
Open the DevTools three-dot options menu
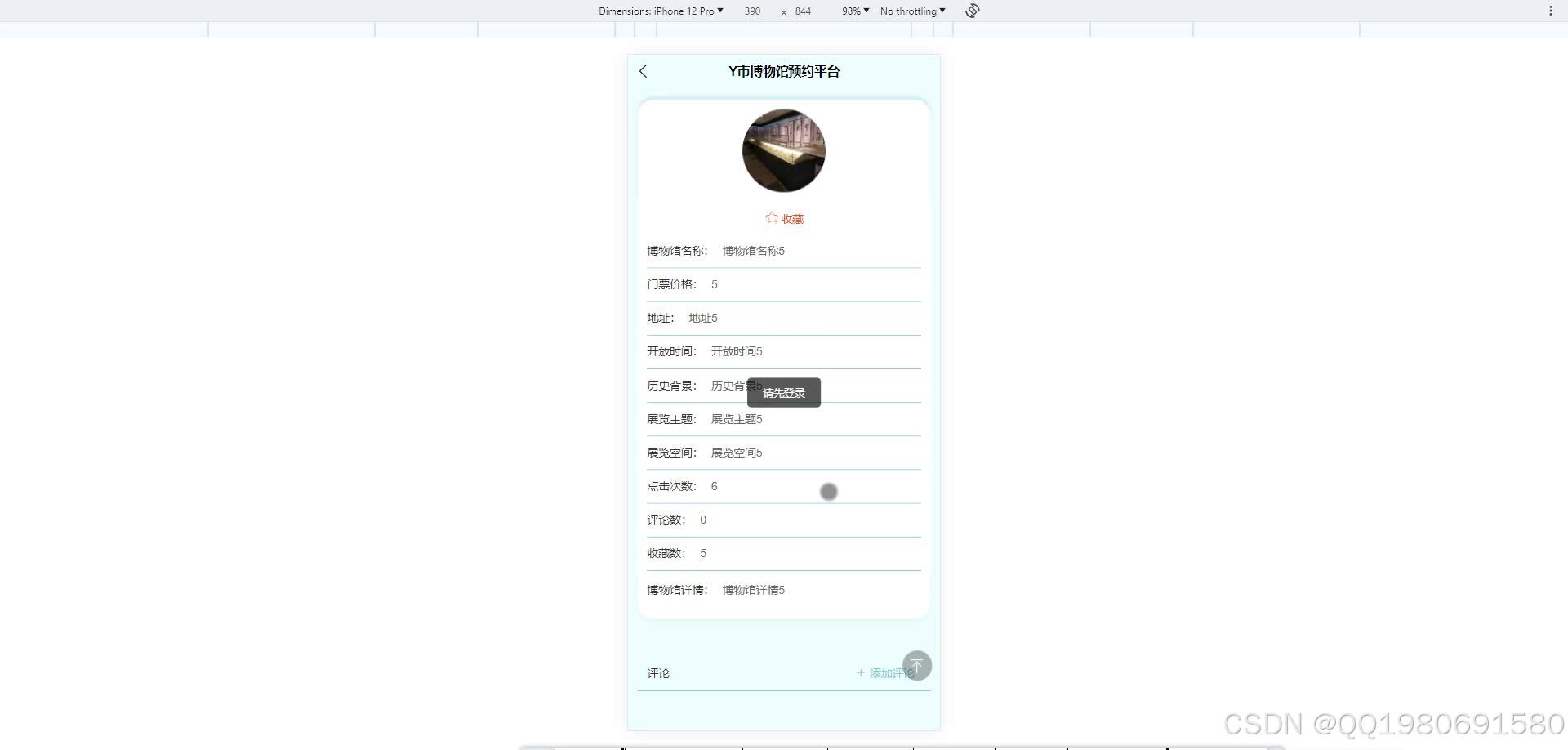pos(1551,10)
